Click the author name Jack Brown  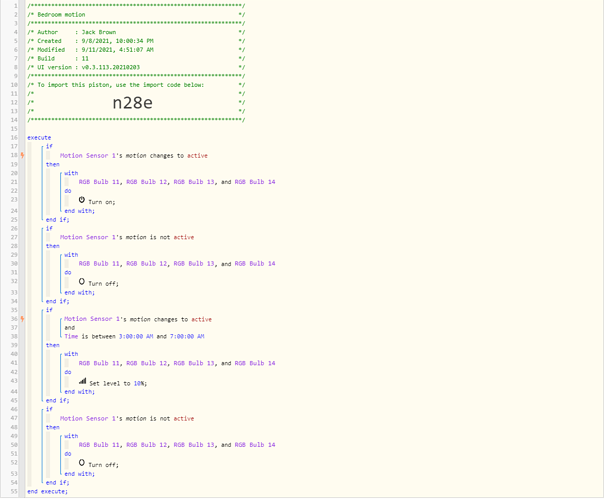tap(99, 32)
